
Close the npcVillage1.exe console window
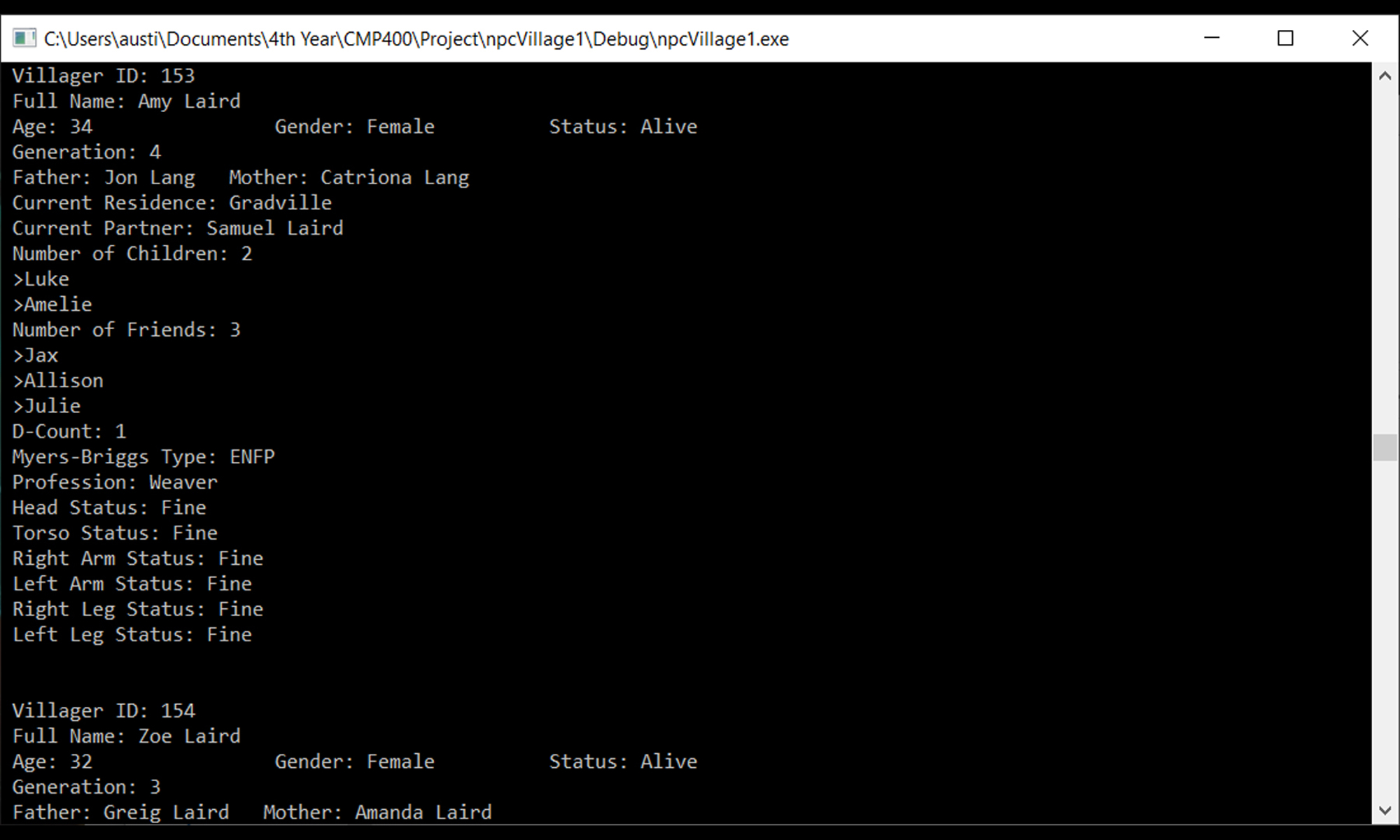tap(1359, 38)
